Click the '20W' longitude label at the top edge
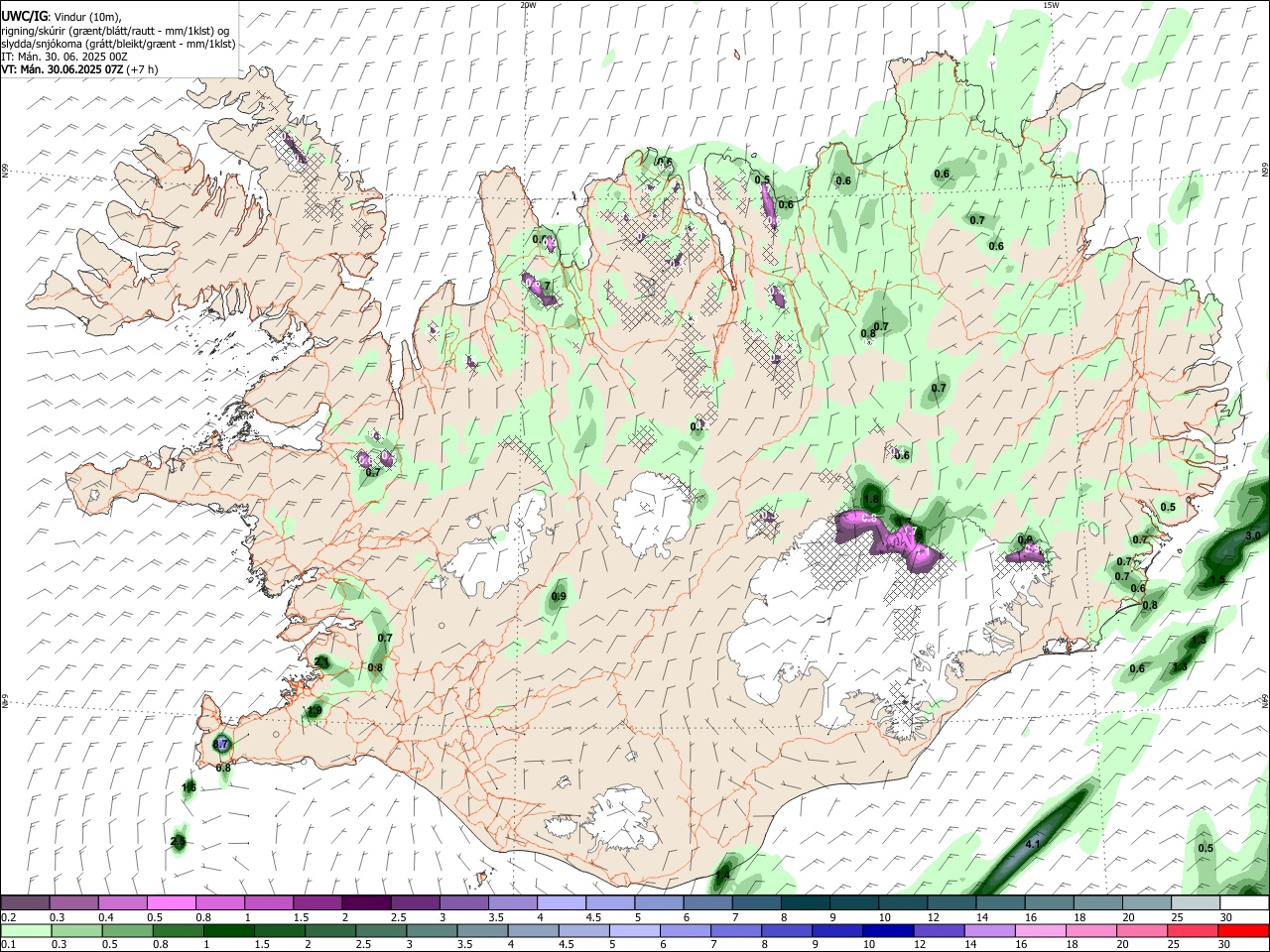 coord(528,5)
